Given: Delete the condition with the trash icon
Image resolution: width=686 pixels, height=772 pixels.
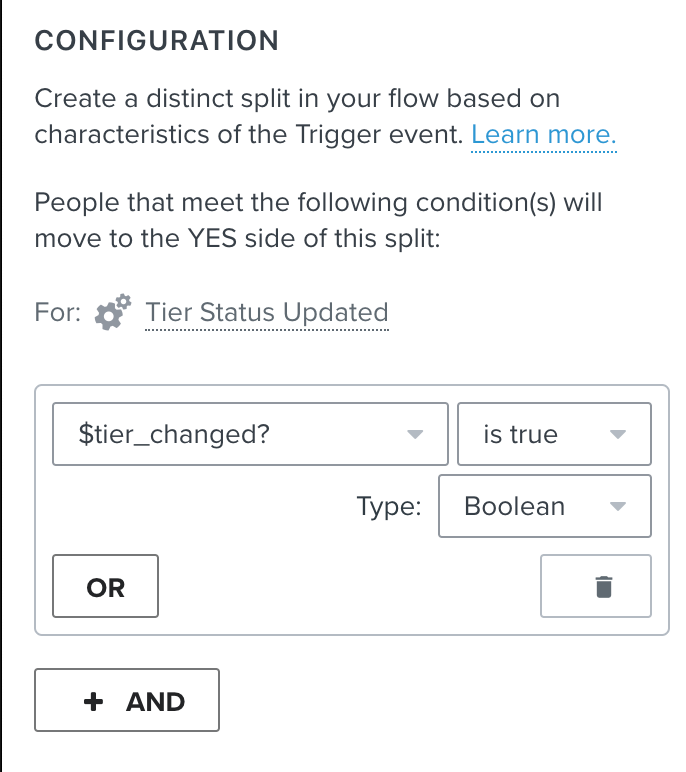Looking at the screenshot, I should coord(595,586).
